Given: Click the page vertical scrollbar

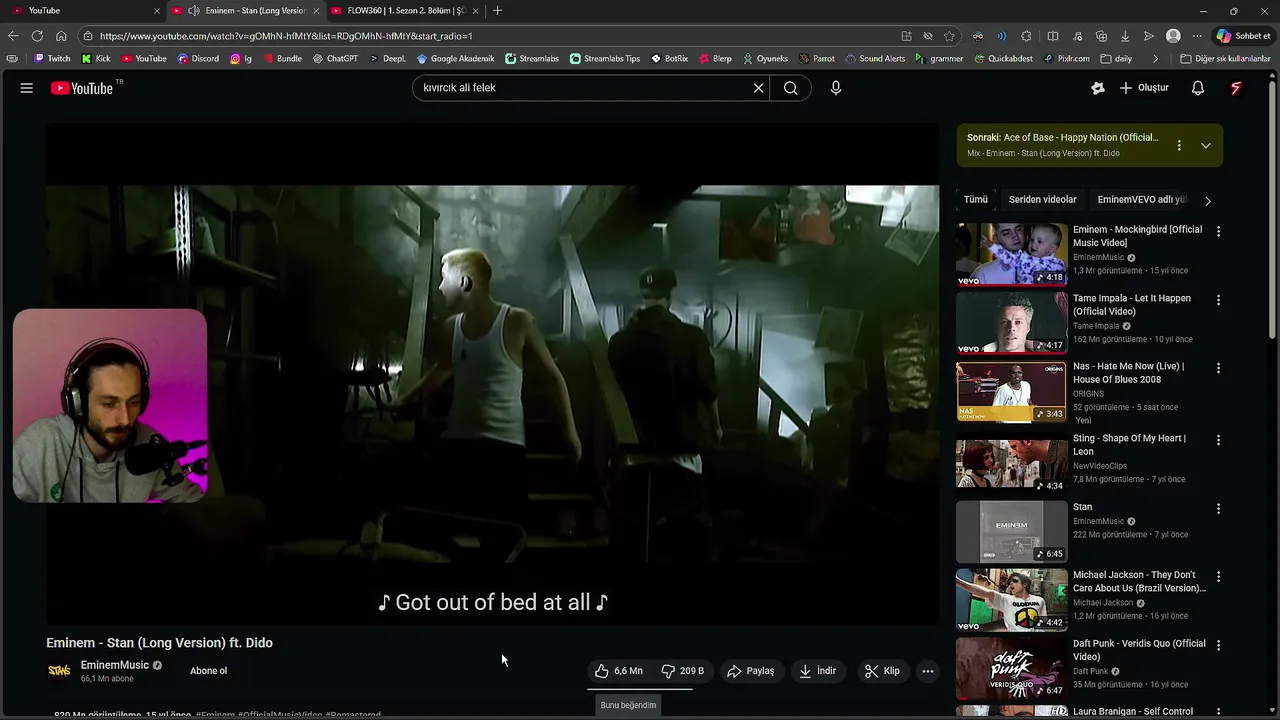Looking at the screenshot, I should (x=1273, y=210).
